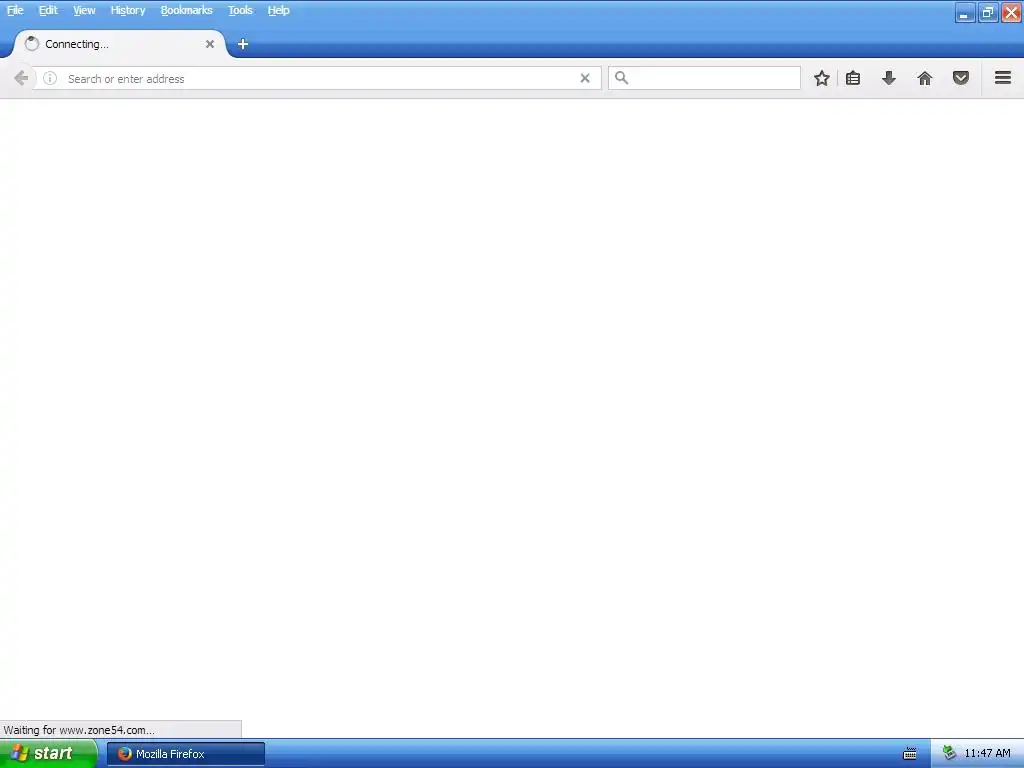Viewport: 1024px width, 768px height.
Task: Open the hamburger menu
Action: coord(1003,78)
